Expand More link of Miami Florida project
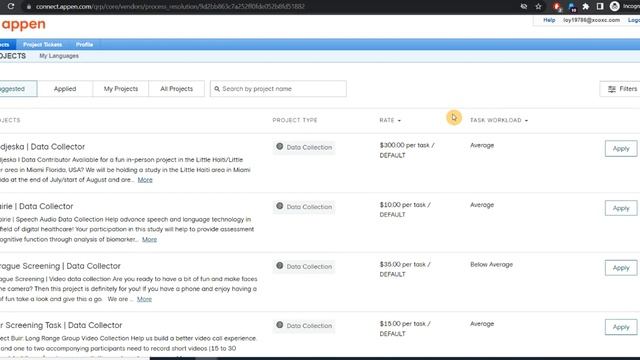This screenshot has height=360, width=640. [145, 180]
